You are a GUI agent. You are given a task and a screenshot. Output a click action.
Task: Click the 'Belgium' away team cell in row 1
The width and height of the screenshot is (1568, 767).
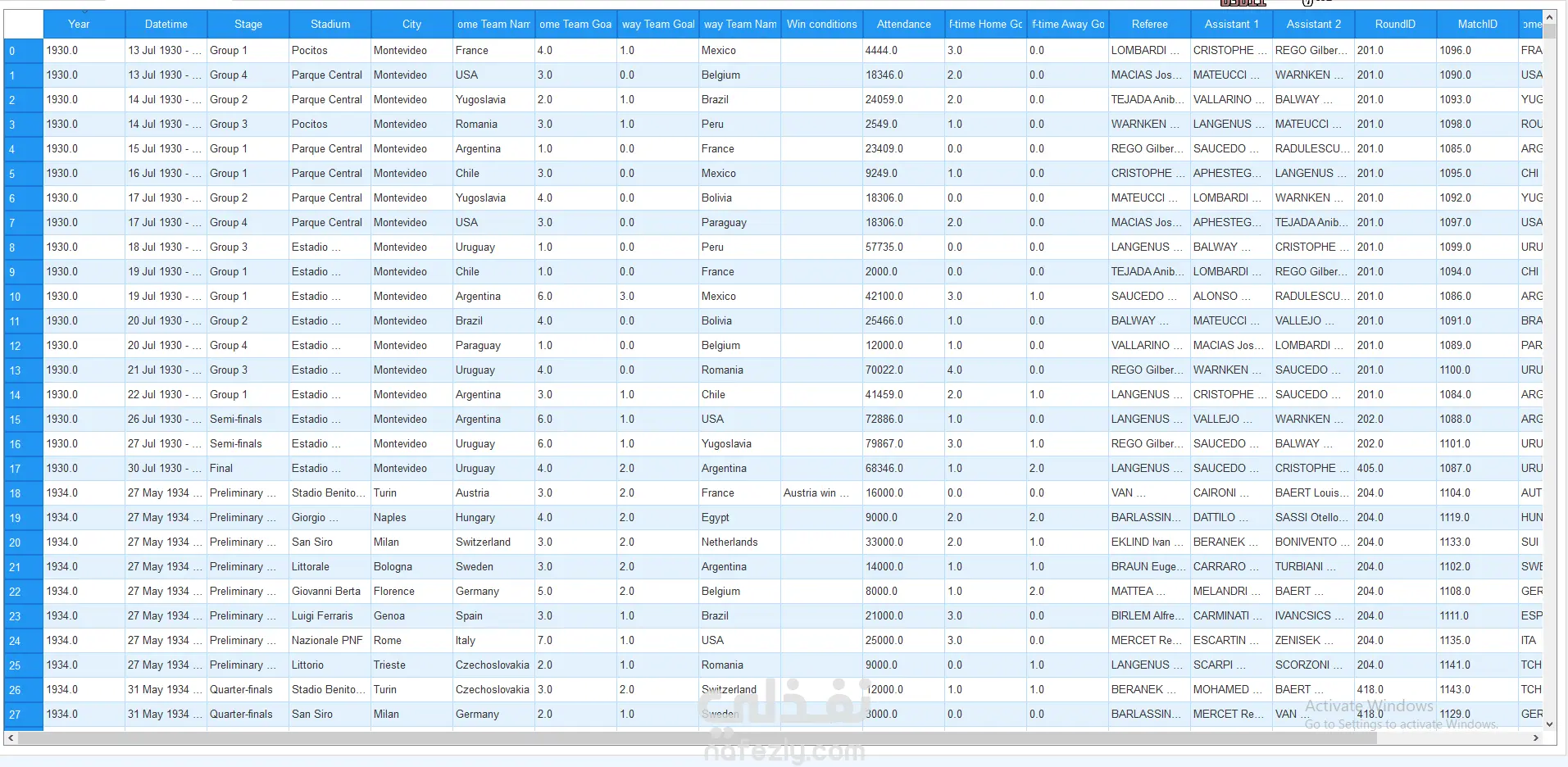(740, 75)
